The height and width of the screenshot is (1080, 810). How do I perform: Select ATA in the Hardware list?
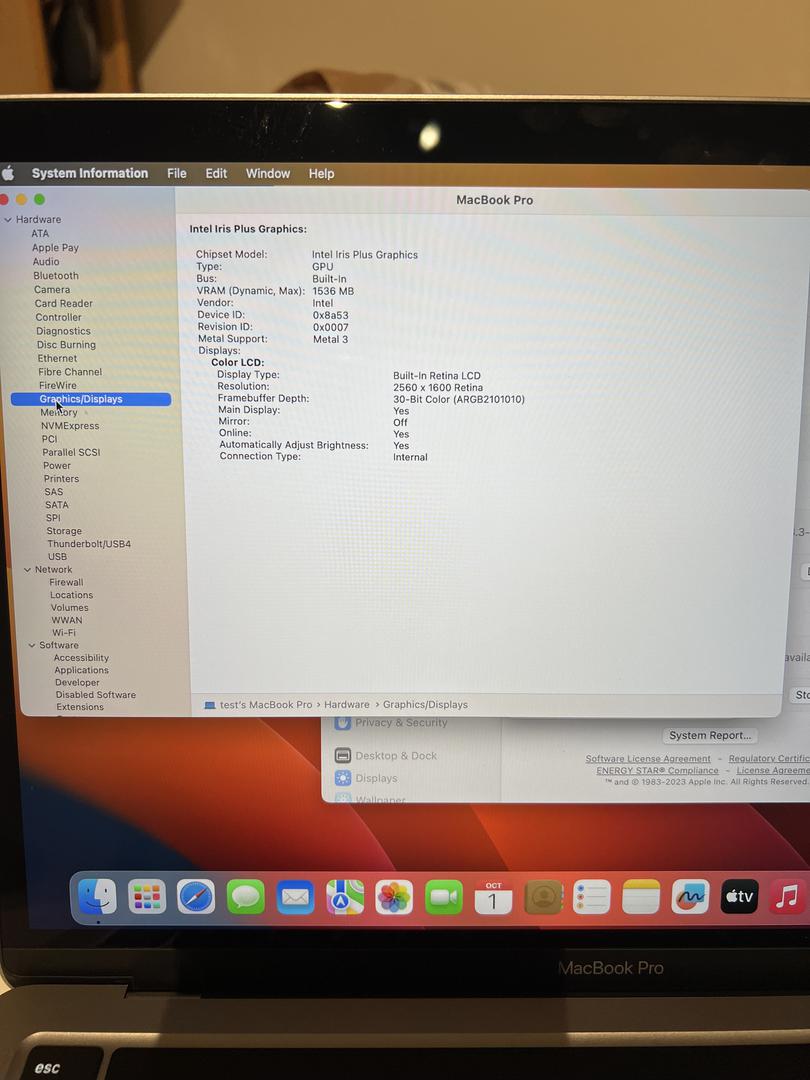click(40, 233)
